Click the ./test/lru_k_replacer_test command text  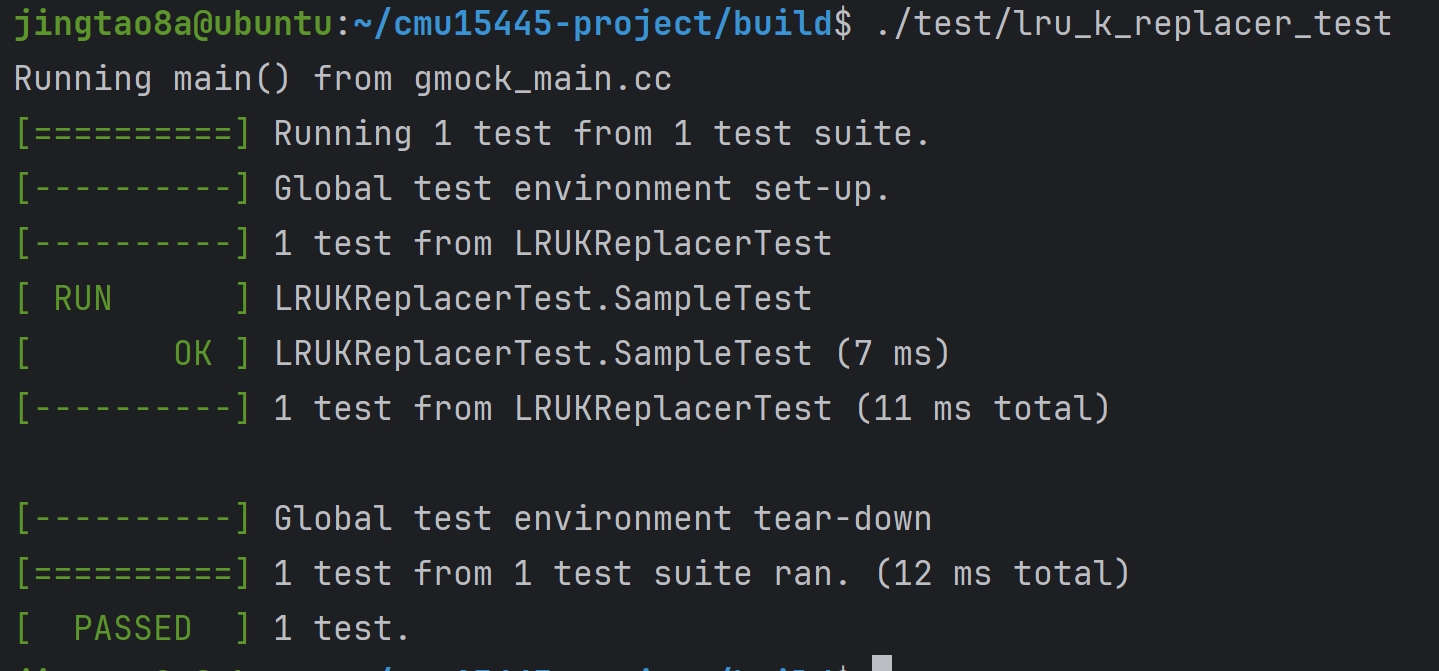pyautogui.click(x=1133, y=24)
